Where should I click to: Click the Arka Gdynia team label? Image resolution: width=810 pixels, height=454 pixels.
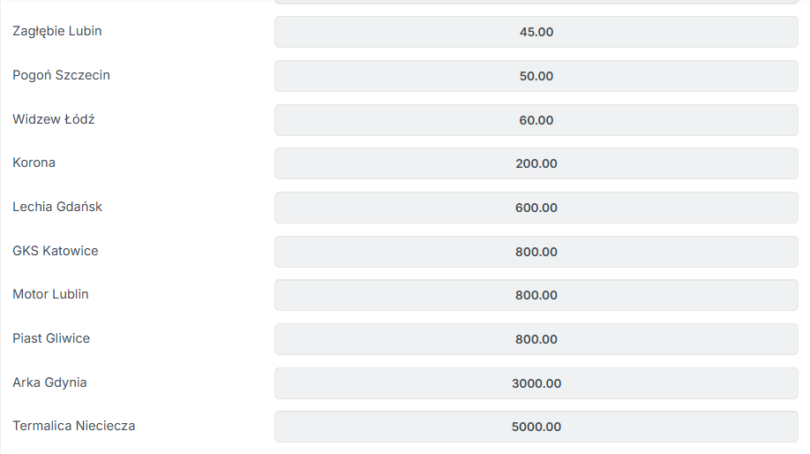point(50,383)
